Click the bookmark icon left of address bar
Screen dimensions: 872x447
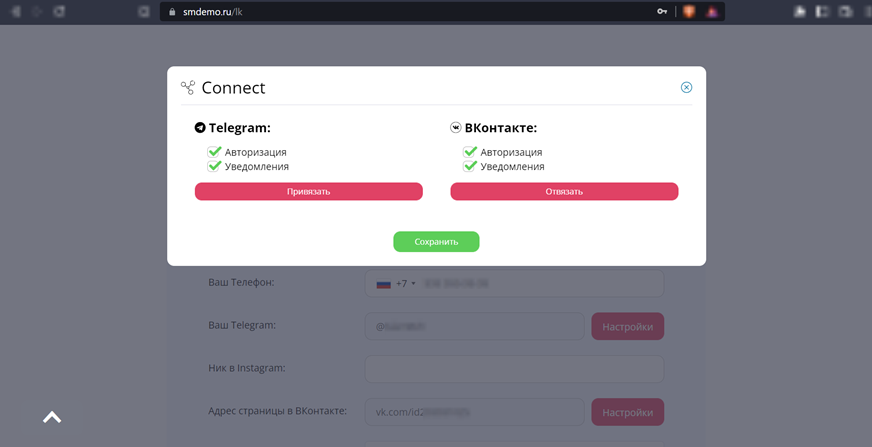click(143, 12)
